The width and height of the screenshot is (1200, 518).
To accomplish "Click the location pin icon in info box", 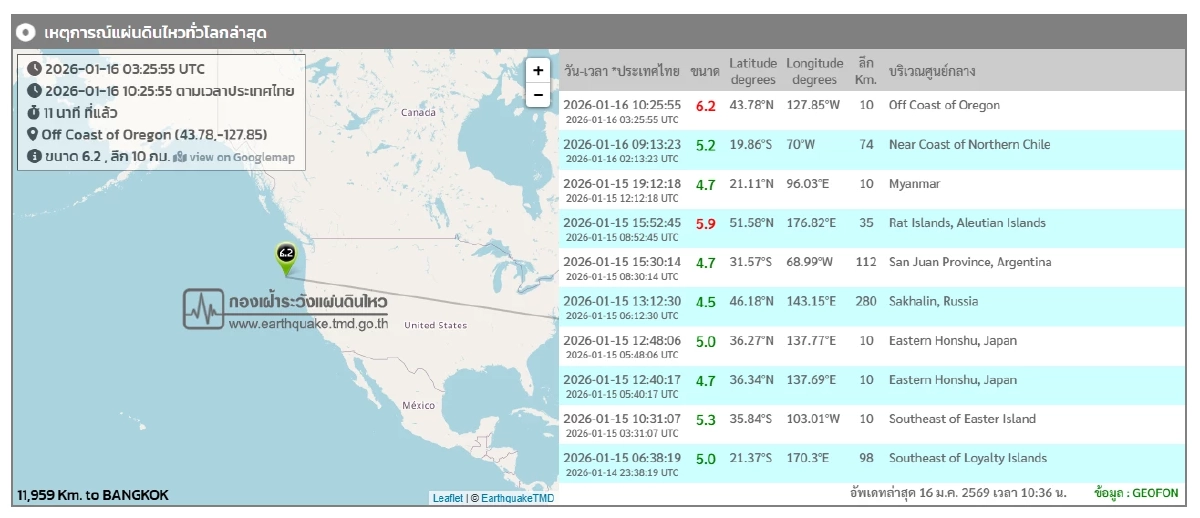I will (x=33, y=135).
